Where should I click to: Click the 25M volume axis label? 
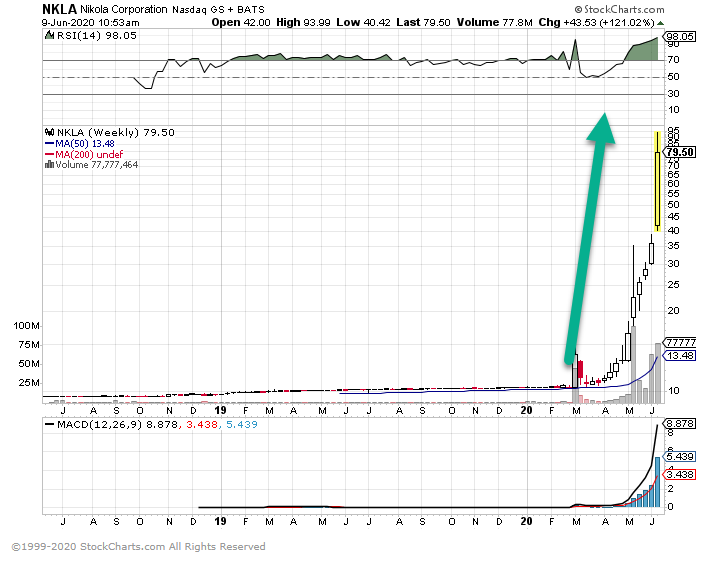pos(29,383)
